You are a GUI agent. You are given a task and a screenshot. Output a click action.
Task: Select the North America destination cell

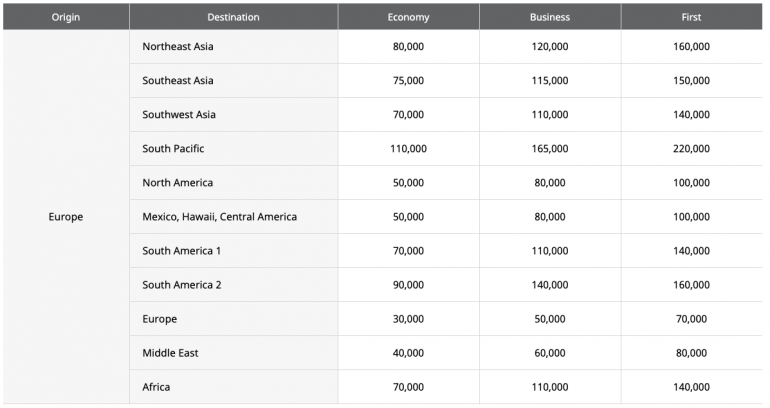[x=177, y=183]
